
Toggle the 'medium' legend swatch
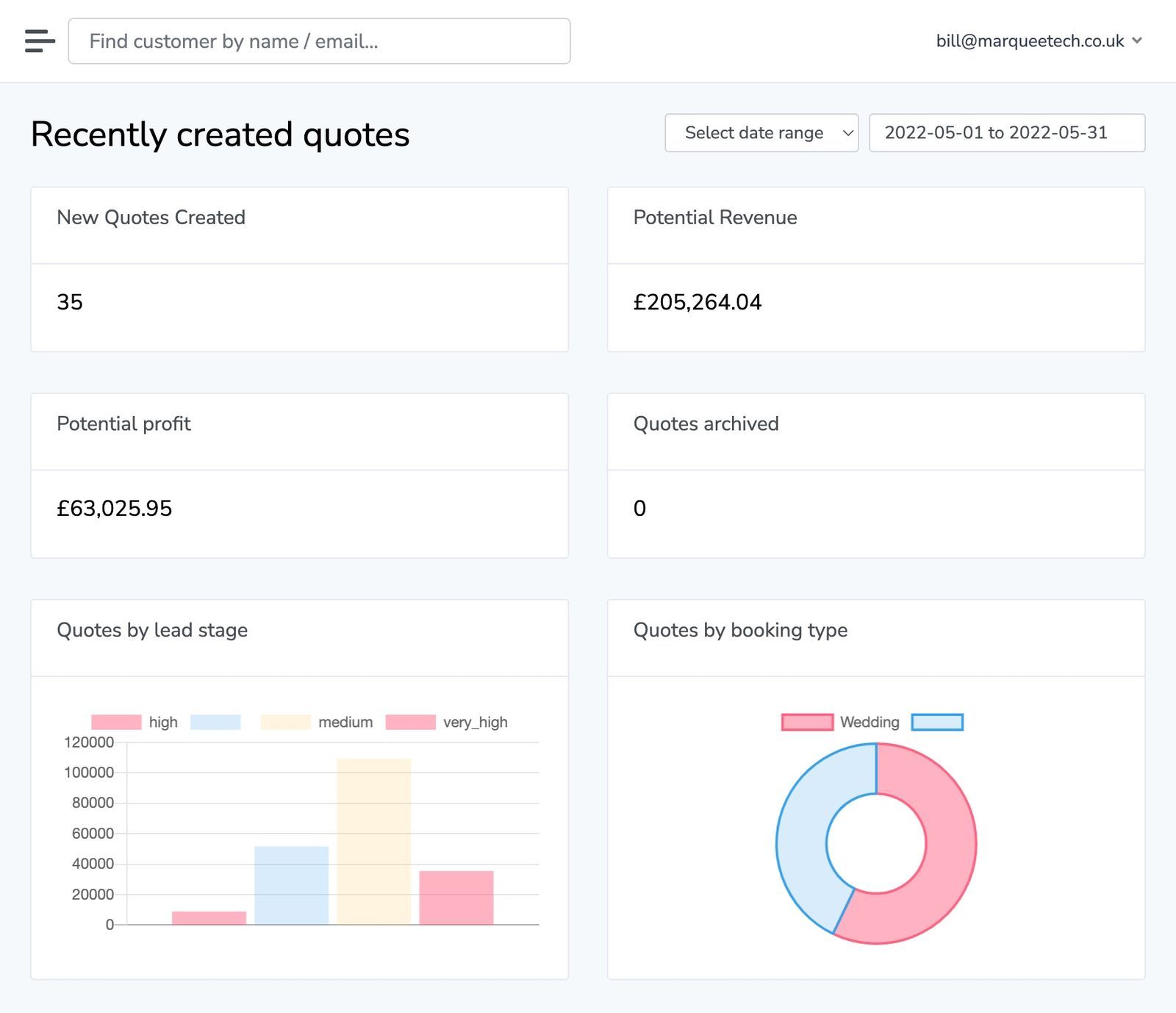point(286,722)
